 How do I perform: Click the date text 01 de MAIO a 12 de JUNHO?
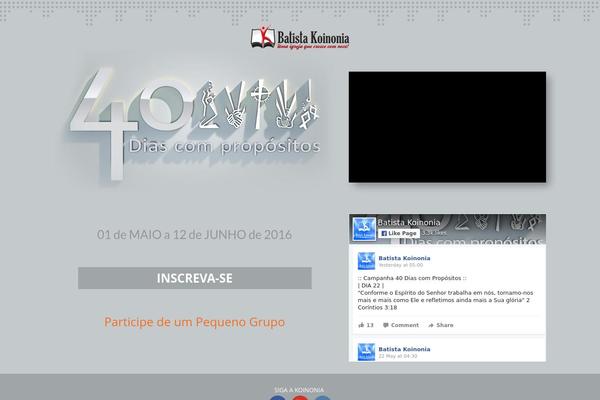(194, 234)
